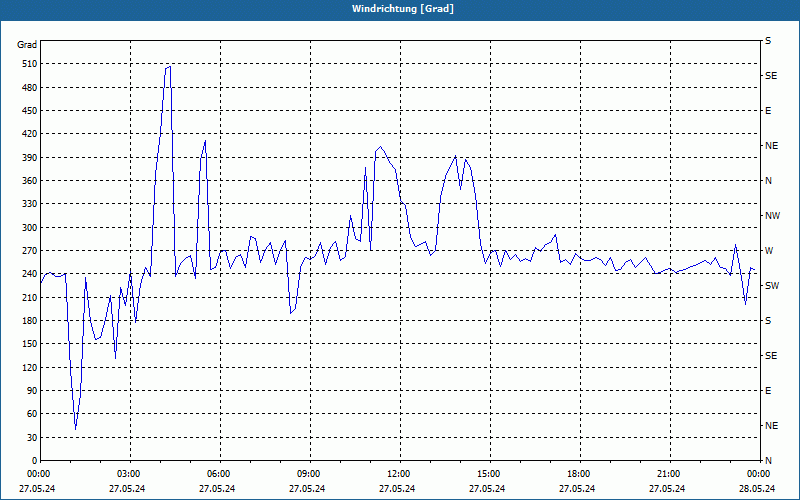Click the 0 value on the y-axis
800x500 pixels.
[x=34, y=461]
